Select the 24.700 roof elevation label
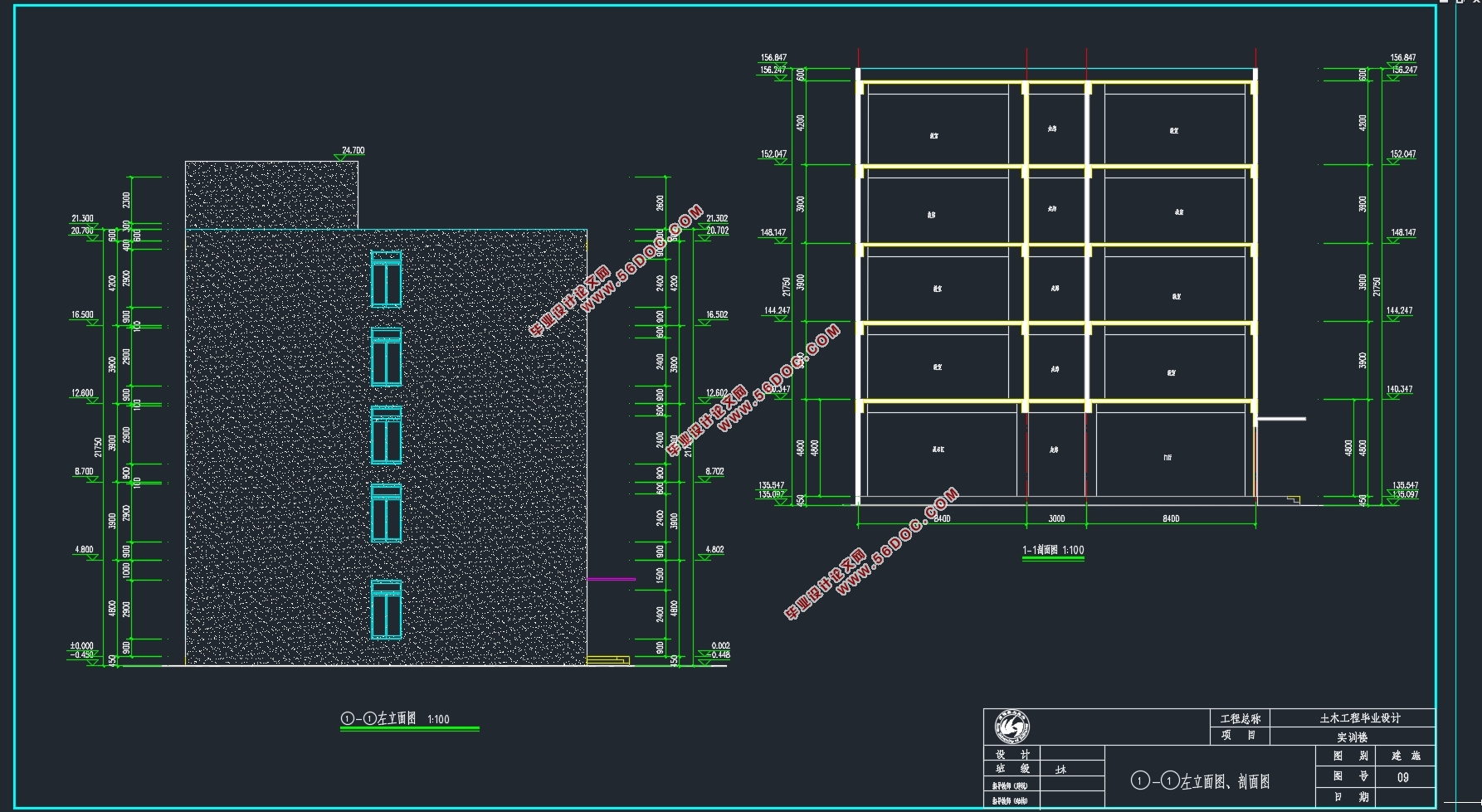This screenshot has height=812, width=1482. coord(353,150)
